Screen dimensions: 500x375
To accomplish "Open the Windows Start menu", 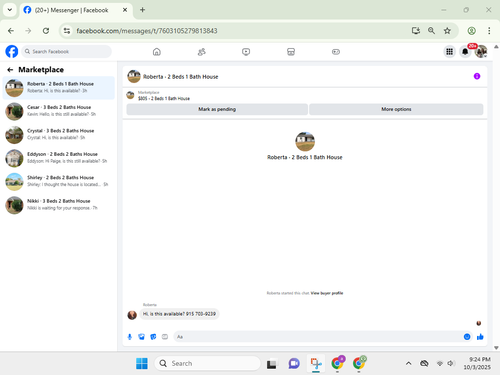I will point(142,363).
